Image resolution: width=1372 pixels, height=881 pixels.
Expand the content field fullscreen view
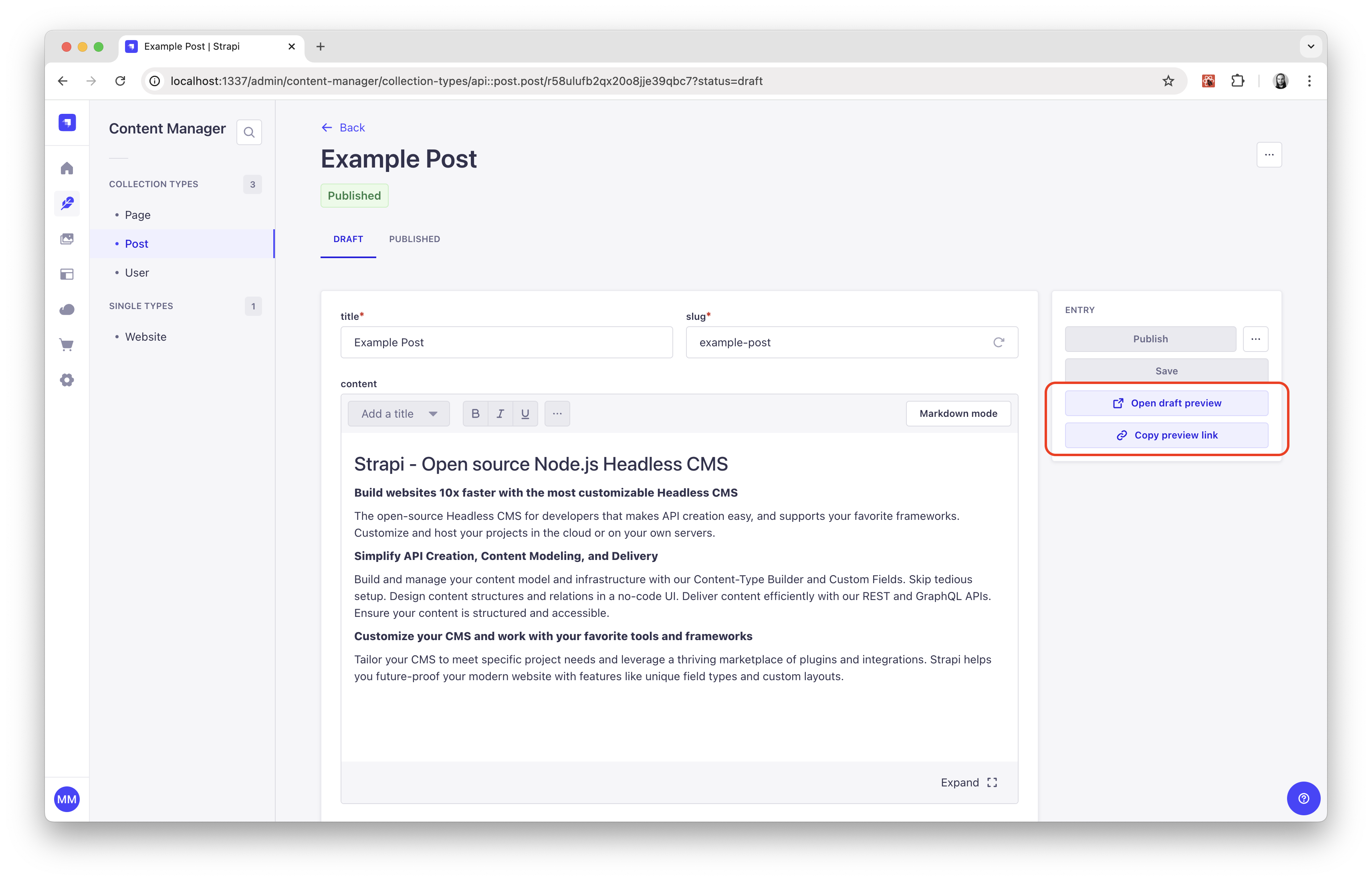(x=968, y=782)
